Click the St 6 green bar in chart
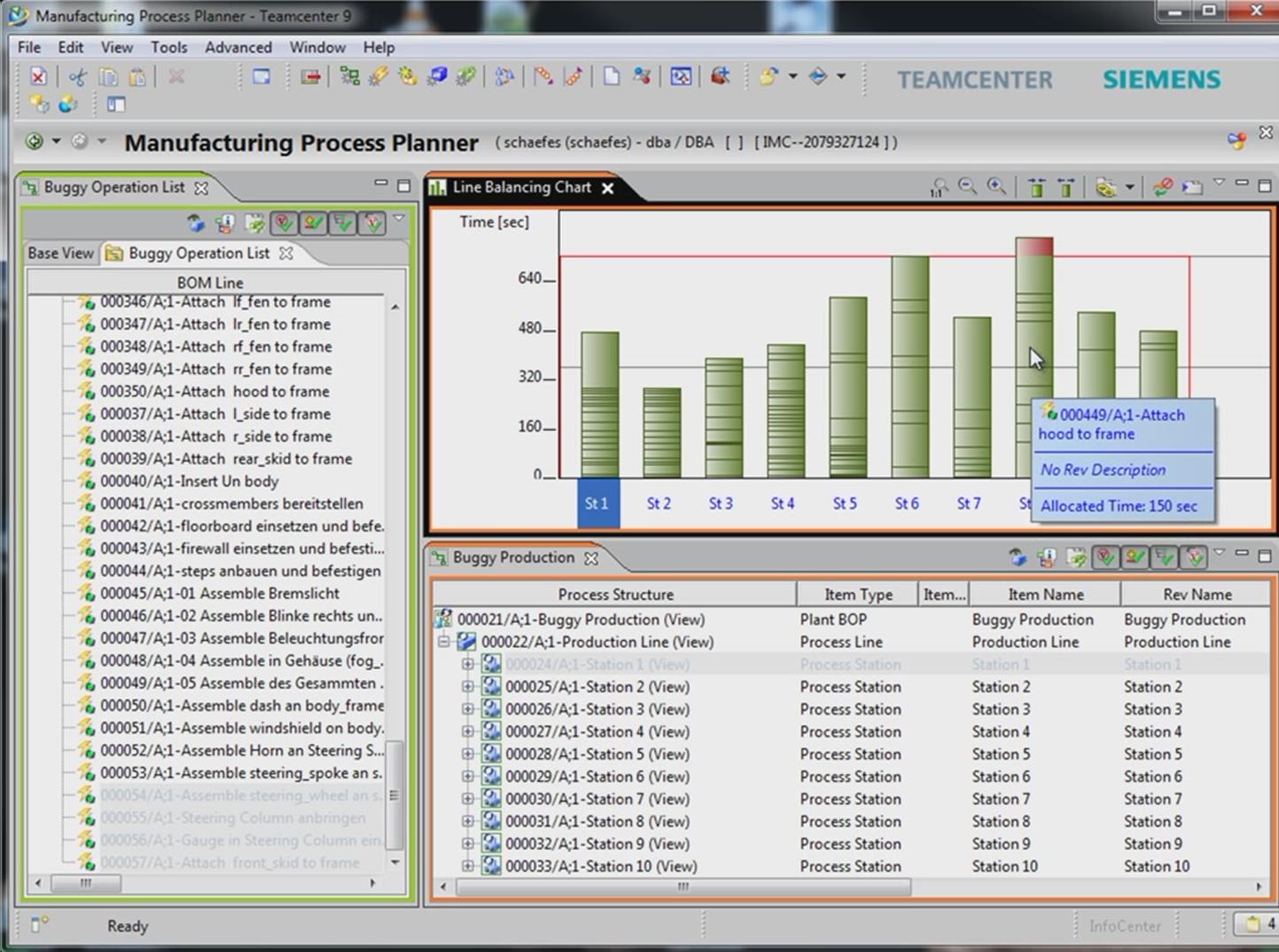 [910, 367]
